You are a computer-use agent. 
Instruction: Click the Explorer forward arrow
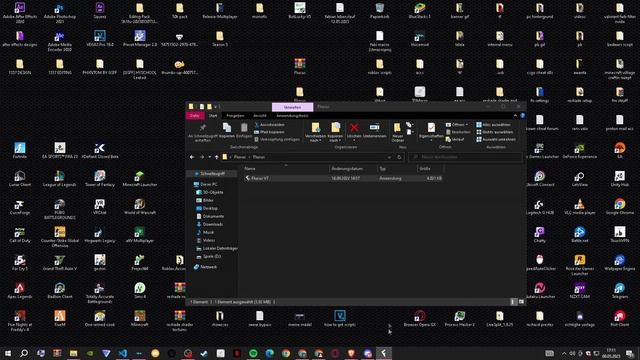[x=202, y=157]
